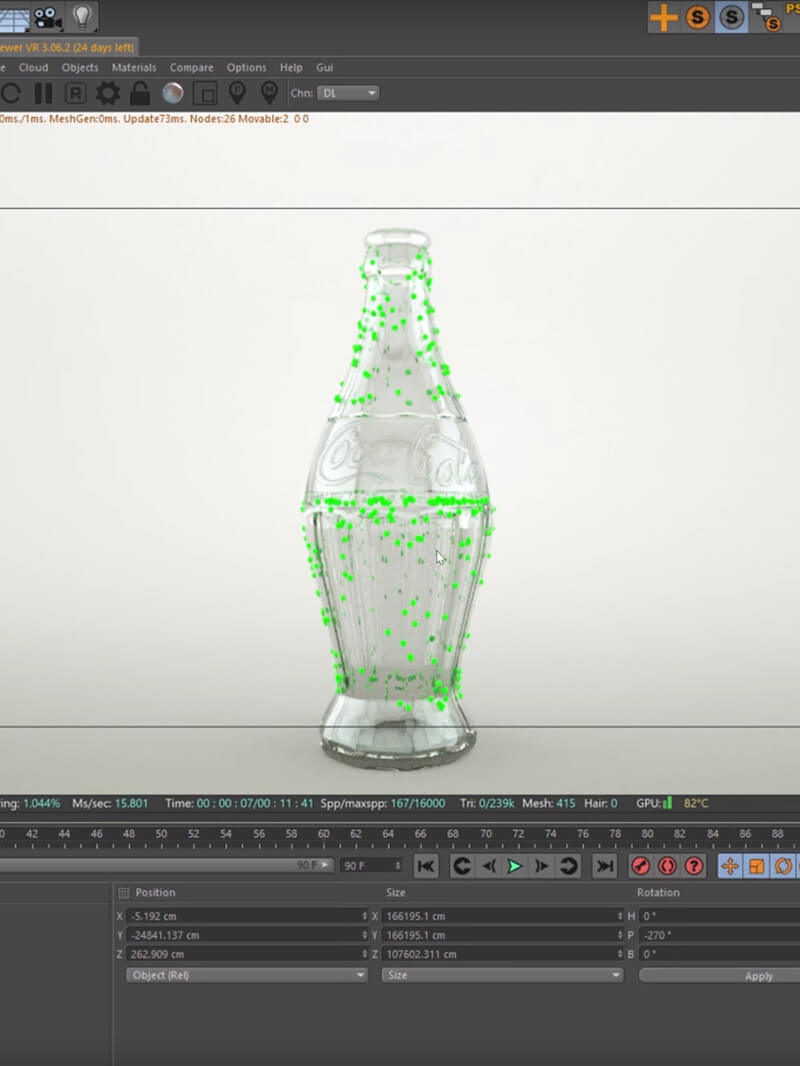800x1066 pixels.
Task: Play the animation forwards
Action: point(515,866)
